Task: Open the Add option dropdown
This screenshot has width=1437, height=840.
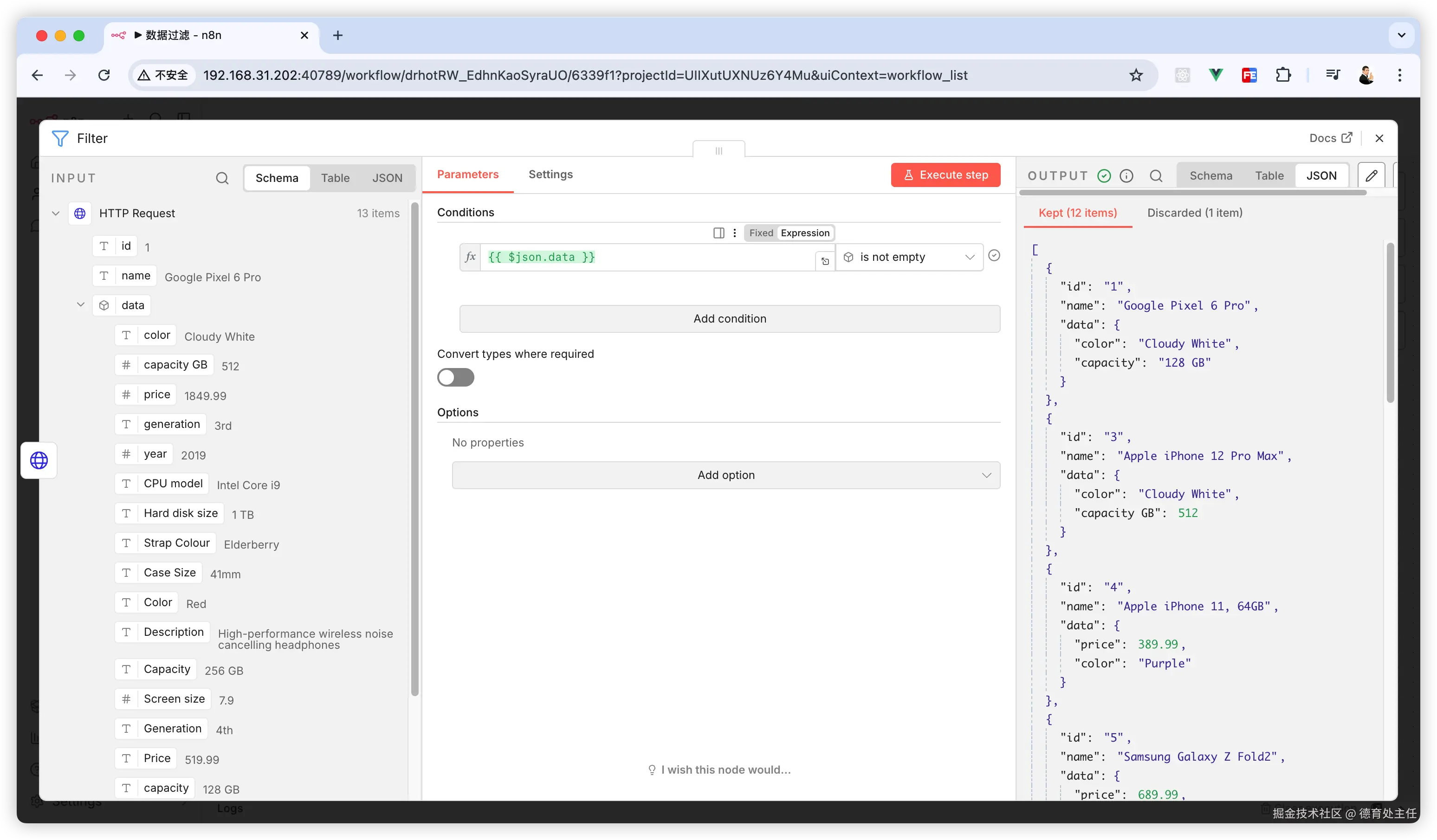Action: (x=725, y=475)
